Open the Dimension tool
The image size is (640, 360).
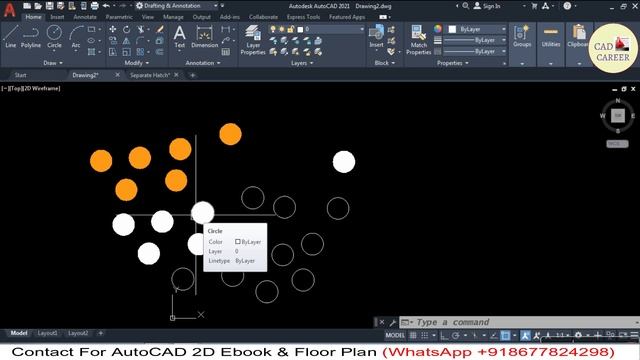pos(204,36)
